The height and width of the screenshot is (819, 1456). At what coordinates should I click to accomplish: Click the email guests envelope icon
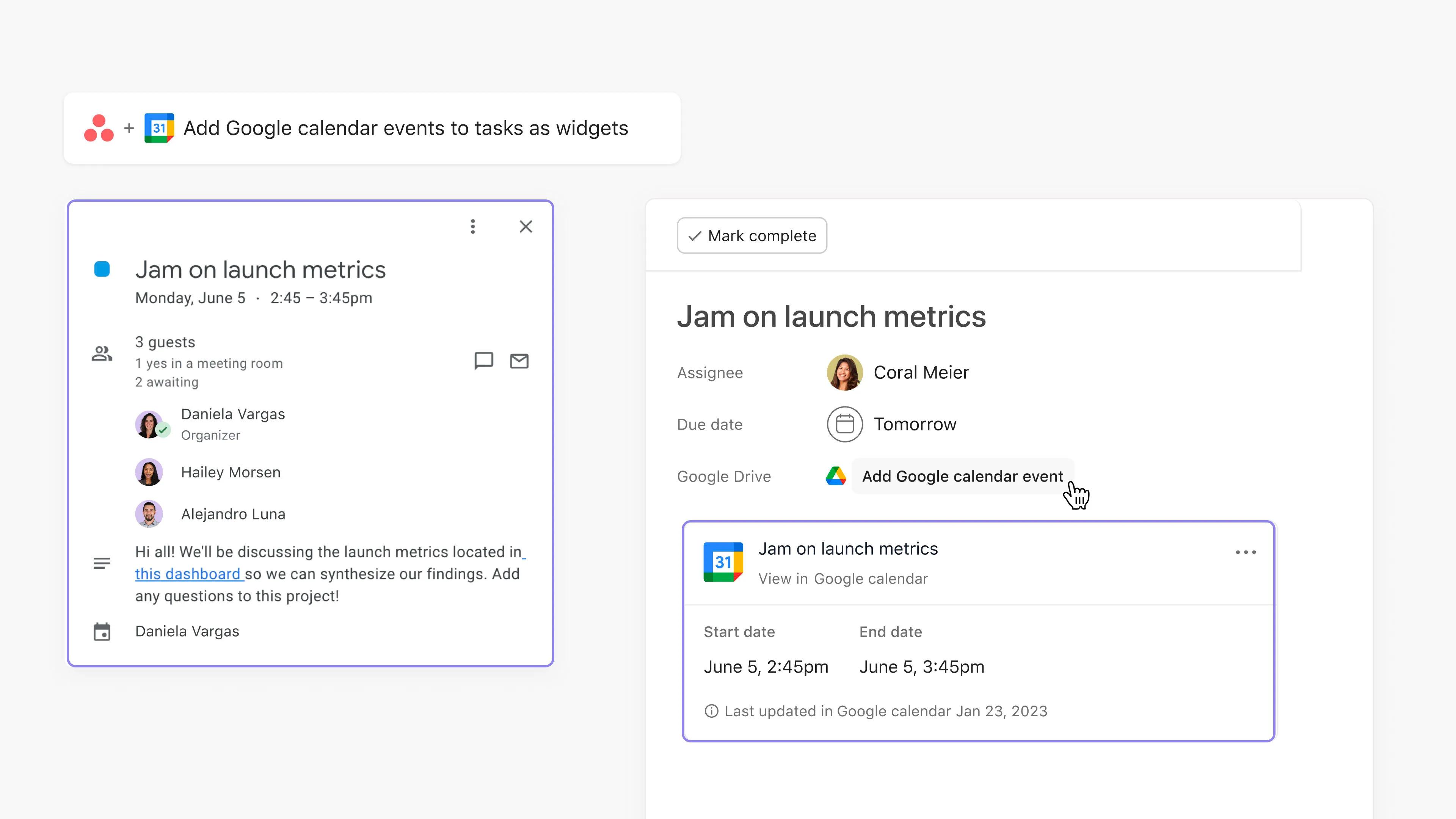[519, 361]
